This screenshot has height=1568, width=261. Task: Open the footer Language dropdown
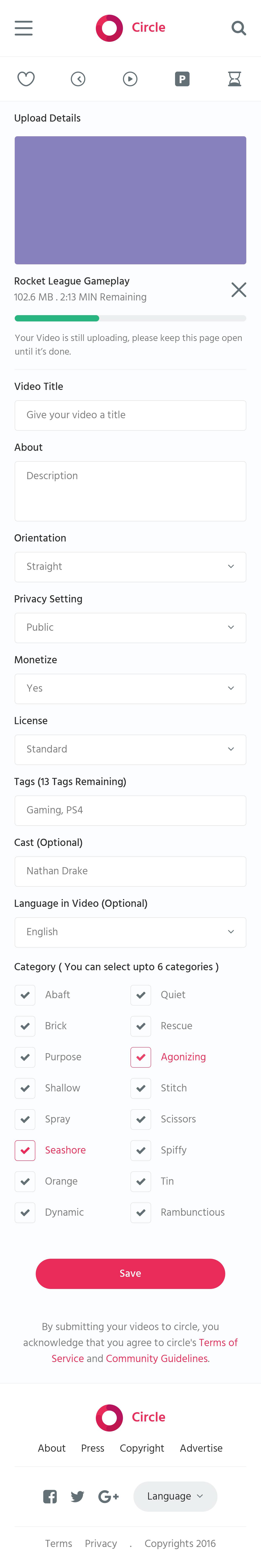(175, 1496)
